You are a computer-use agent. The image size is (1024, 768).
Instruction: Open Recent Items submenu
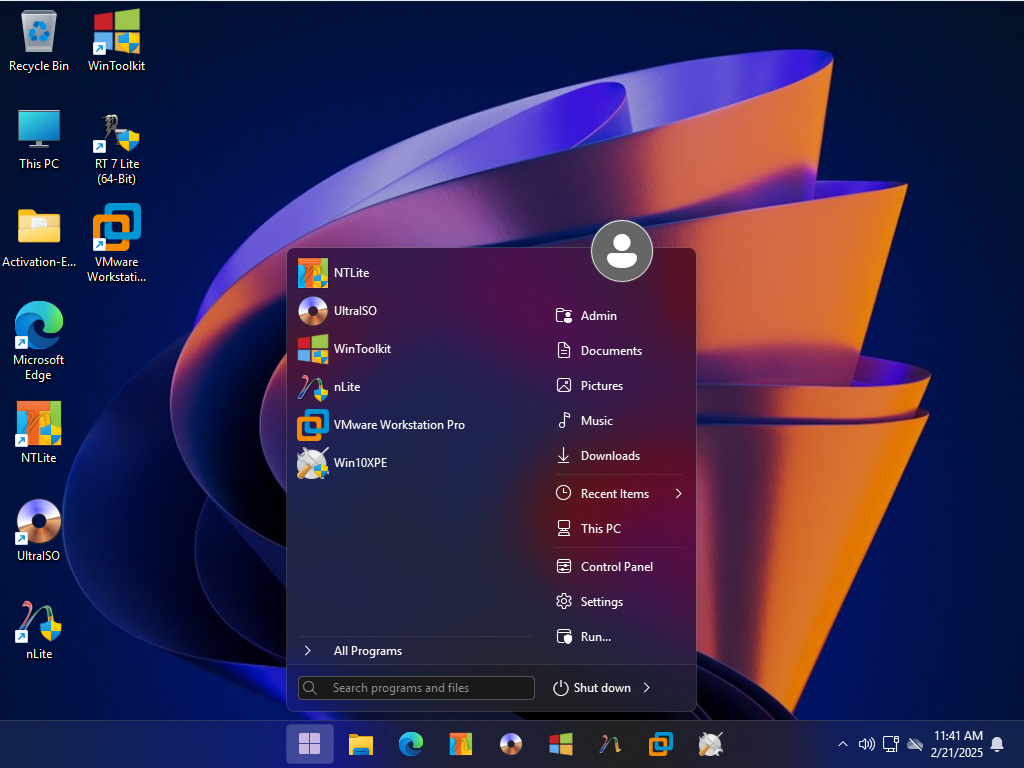click(618, 494)
